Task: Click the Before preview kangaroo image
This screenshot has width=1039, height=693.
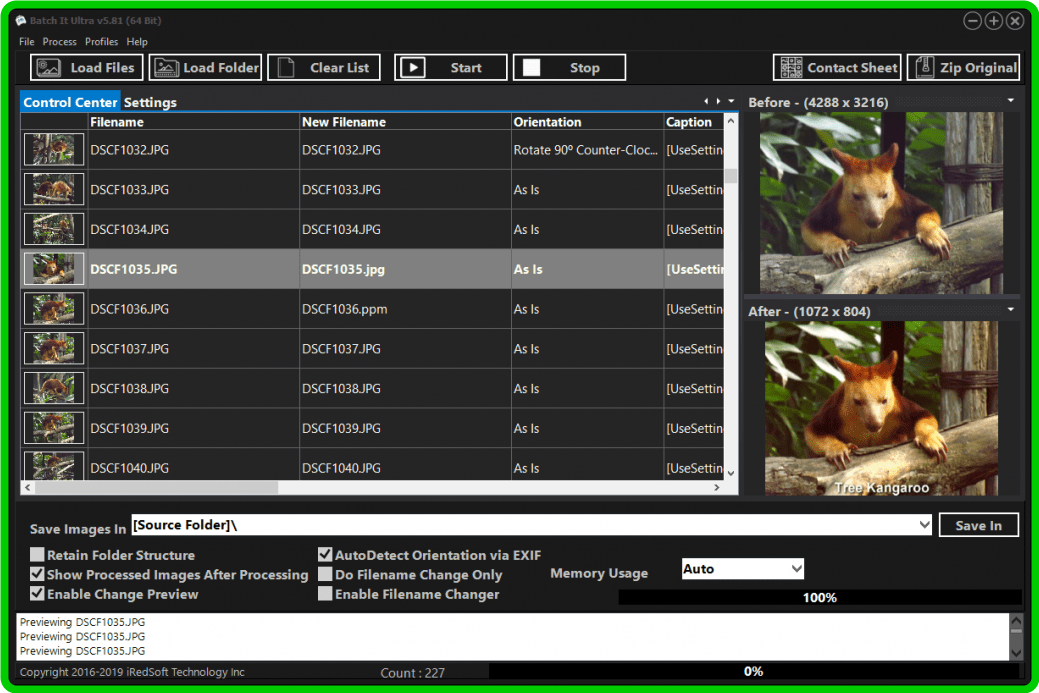Action: point(881,203)
